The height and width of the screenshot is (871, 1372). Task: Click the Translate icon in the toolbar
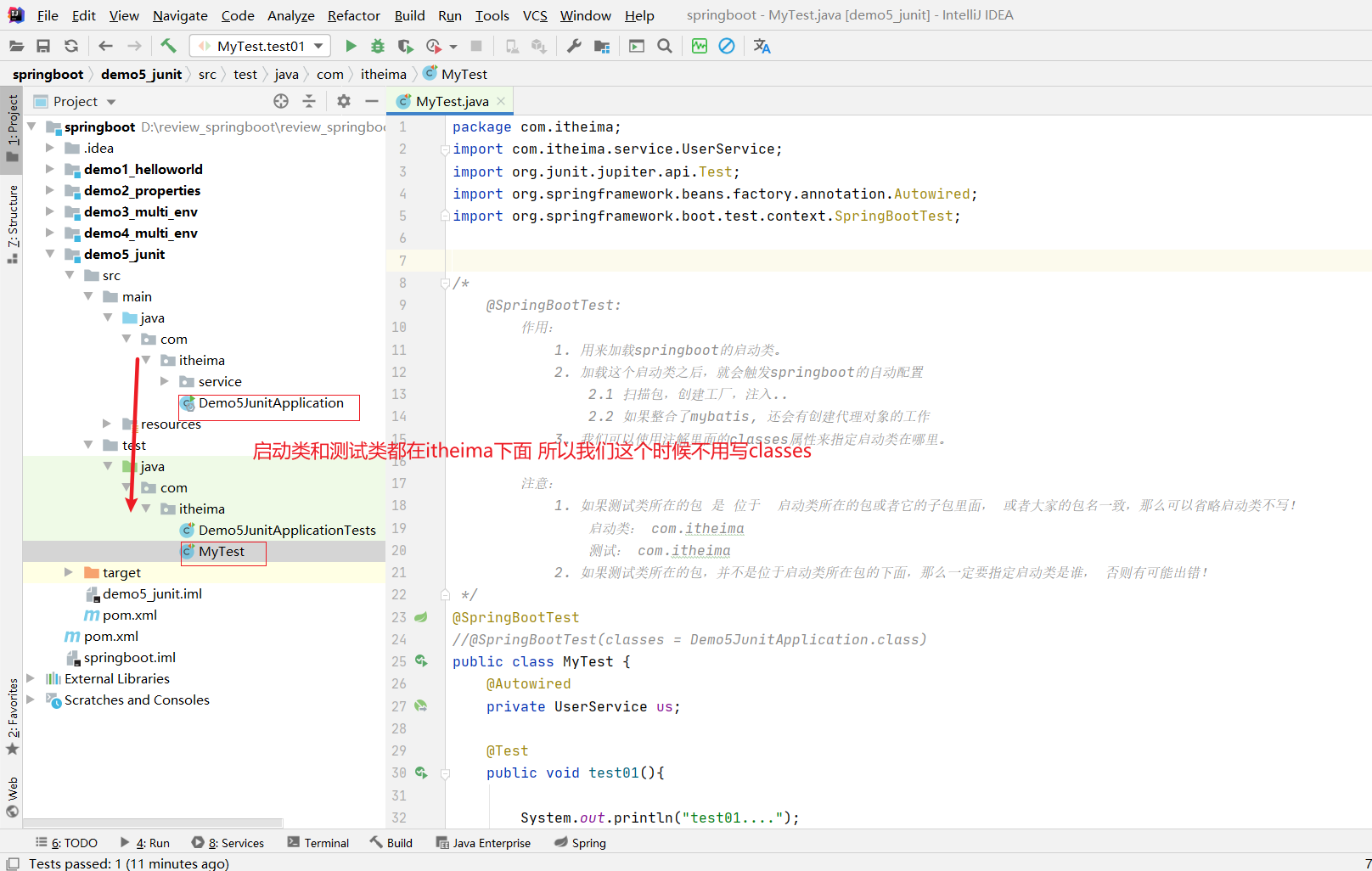pyautogui.click(x=762, y=46)
